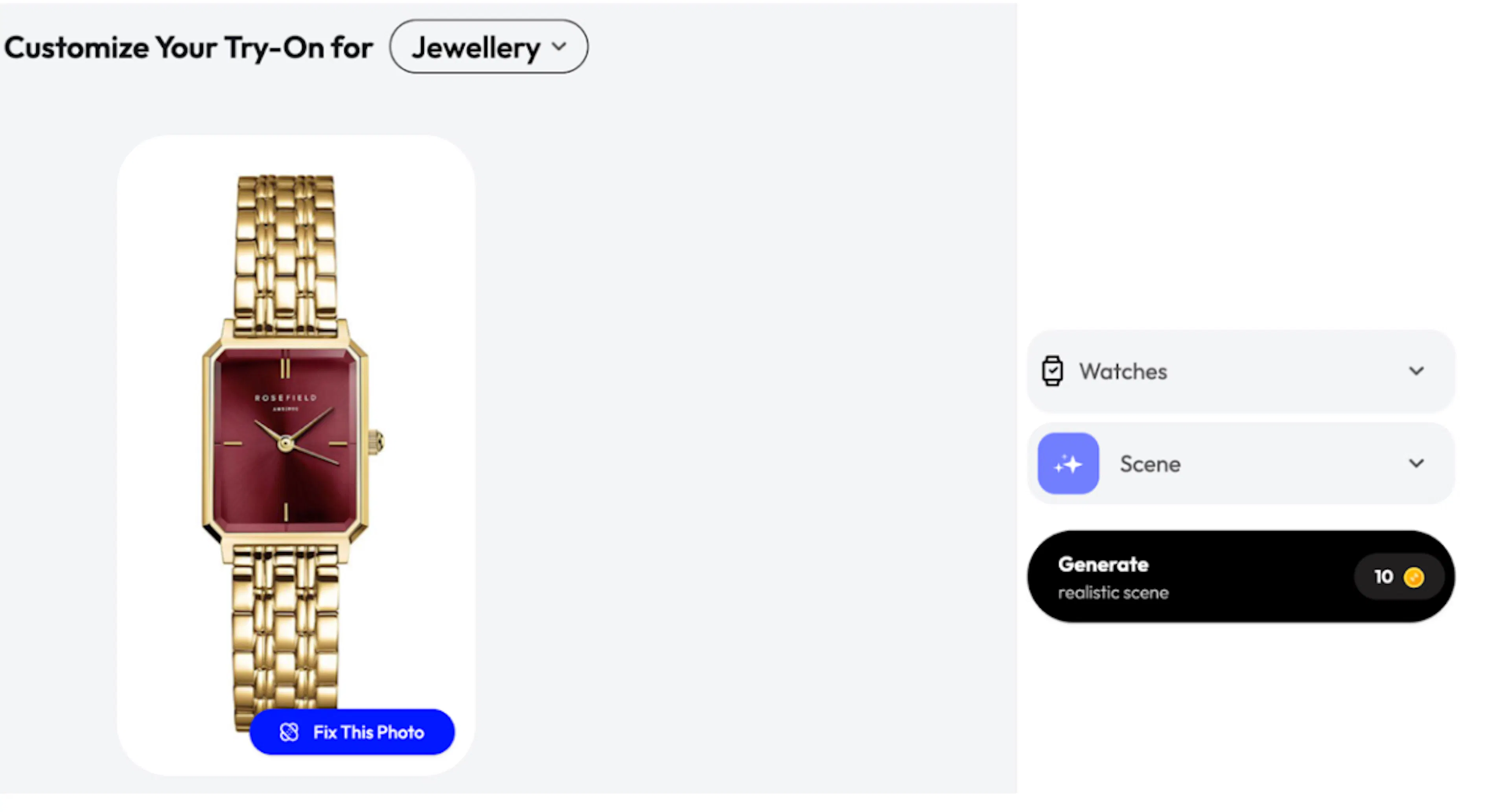The height and width of the screenshot is (812, 1510).
Task: Click the "realistic scene" subtitle text
Action: 1112,593
